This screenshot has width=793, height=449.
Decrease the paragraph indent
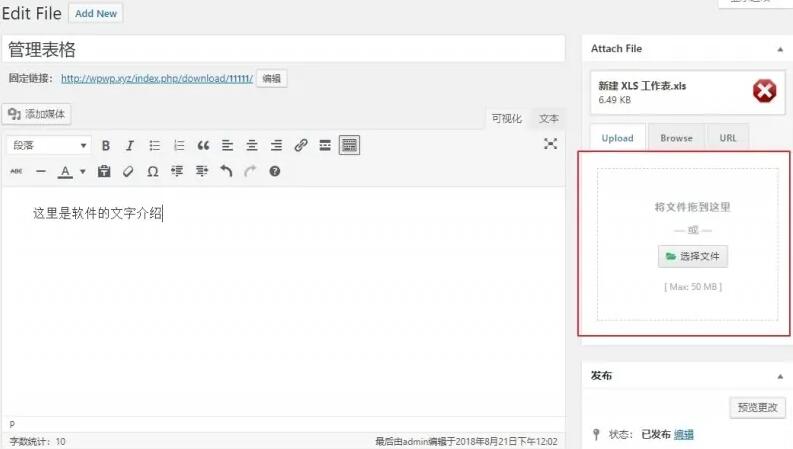click(x=177, y=171)
